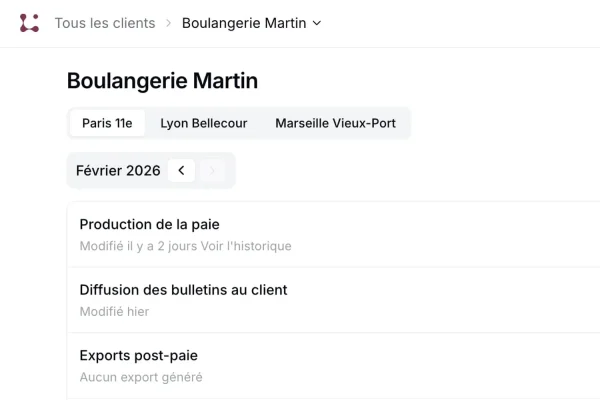
Task: Switch to Marseille Vieux-Port establishment tab
Action: 335,123
